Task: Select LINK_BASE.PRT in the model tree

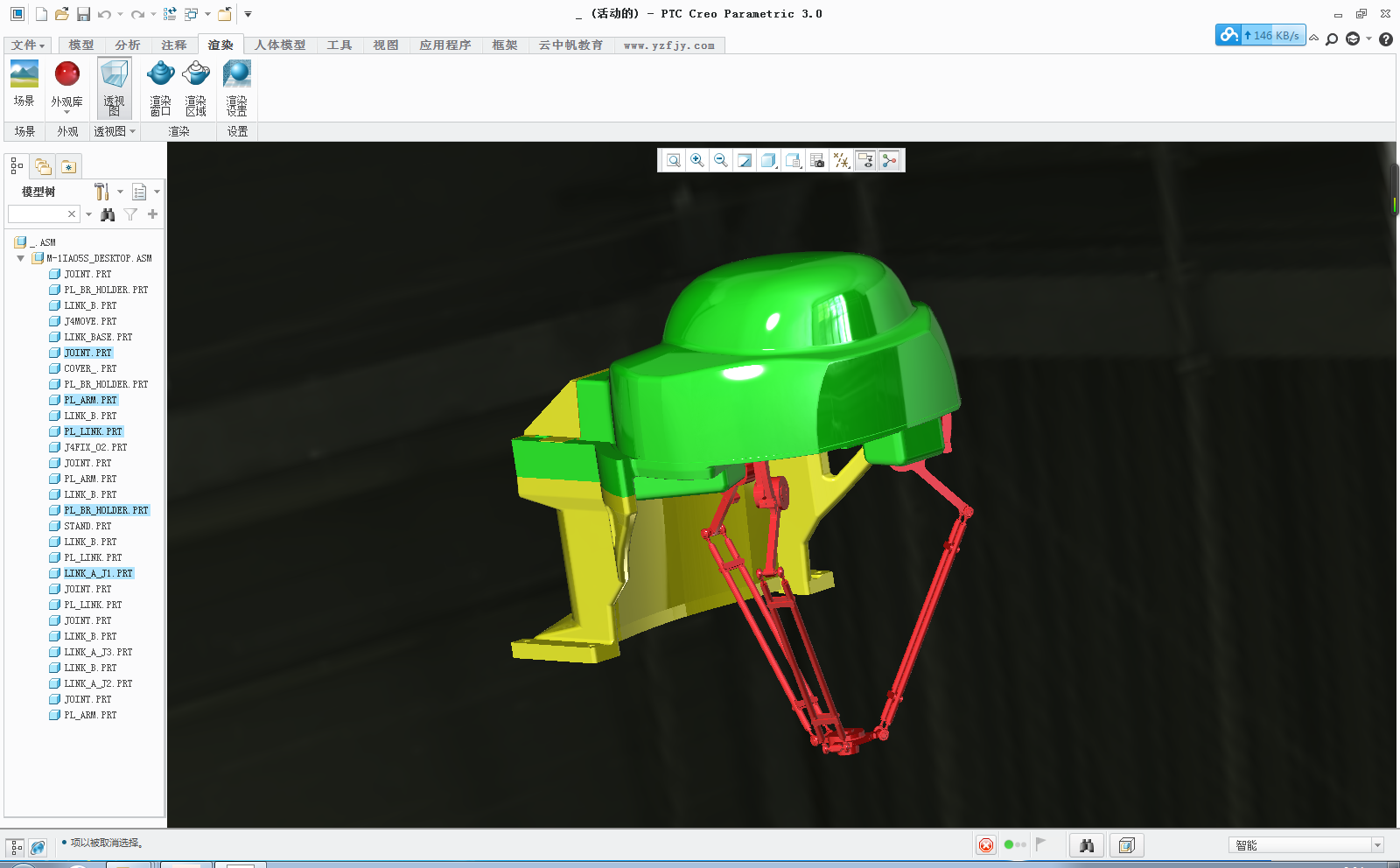Action: coord(98,338)
